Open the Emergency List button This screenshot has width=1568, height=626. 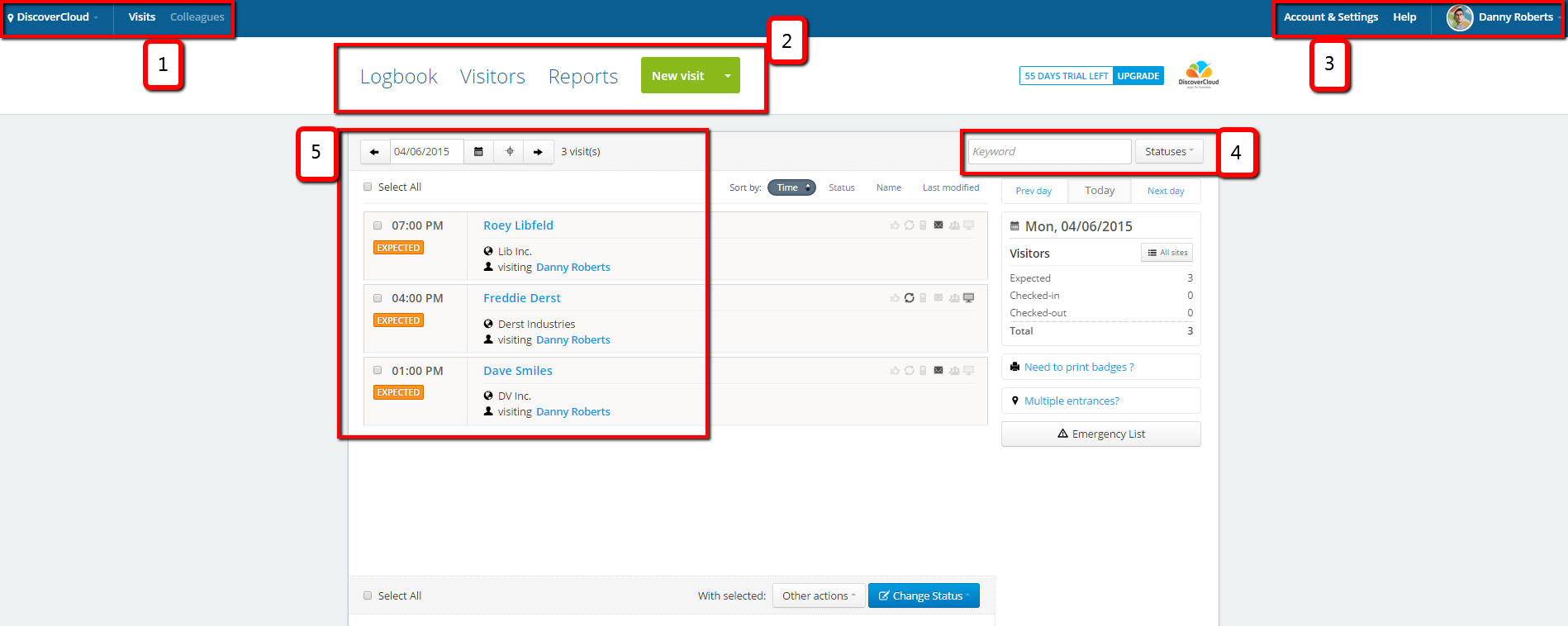[1101, 434]
